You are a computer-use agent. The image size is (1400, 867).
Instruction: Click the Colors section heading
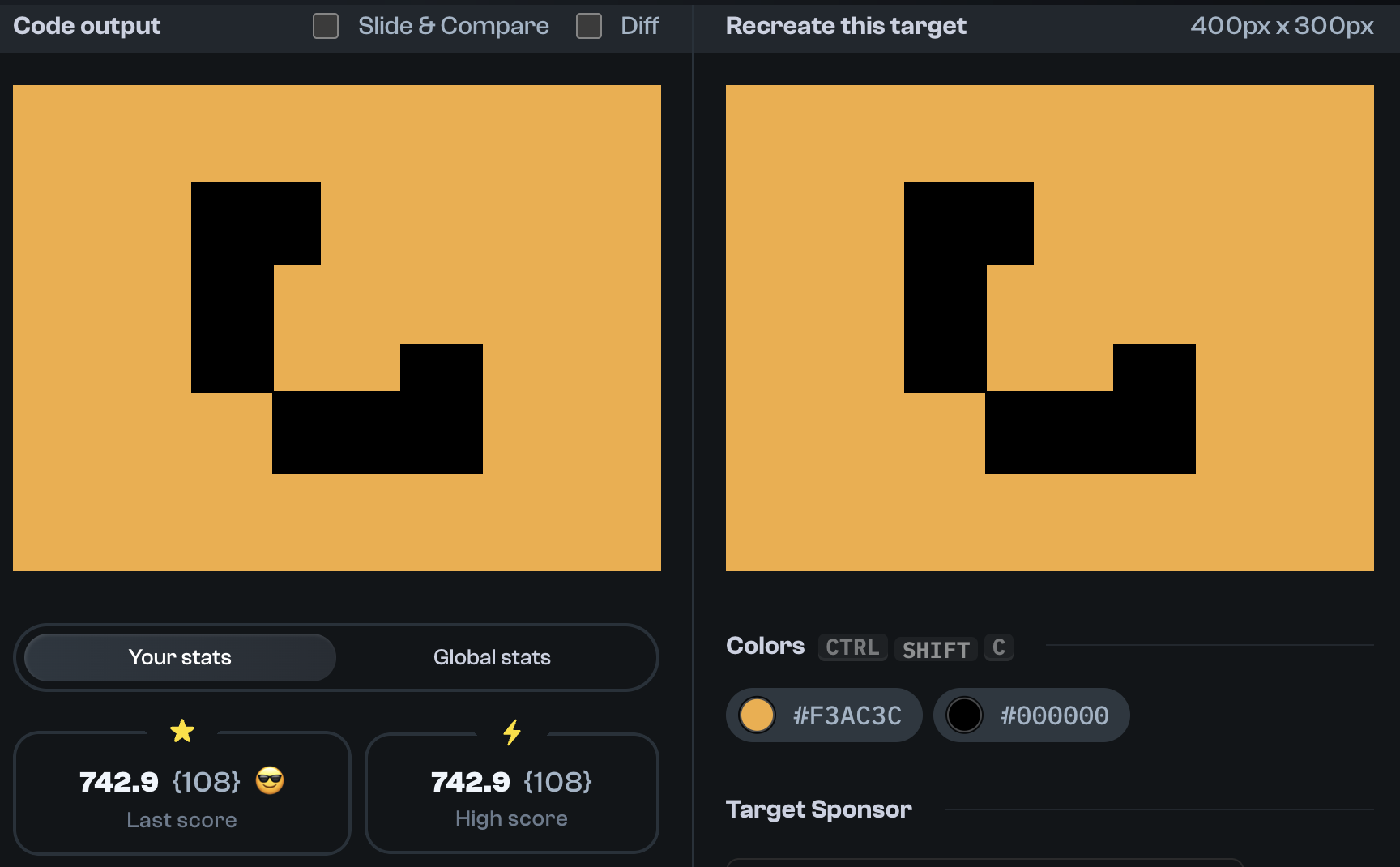(x=765, y=646)
